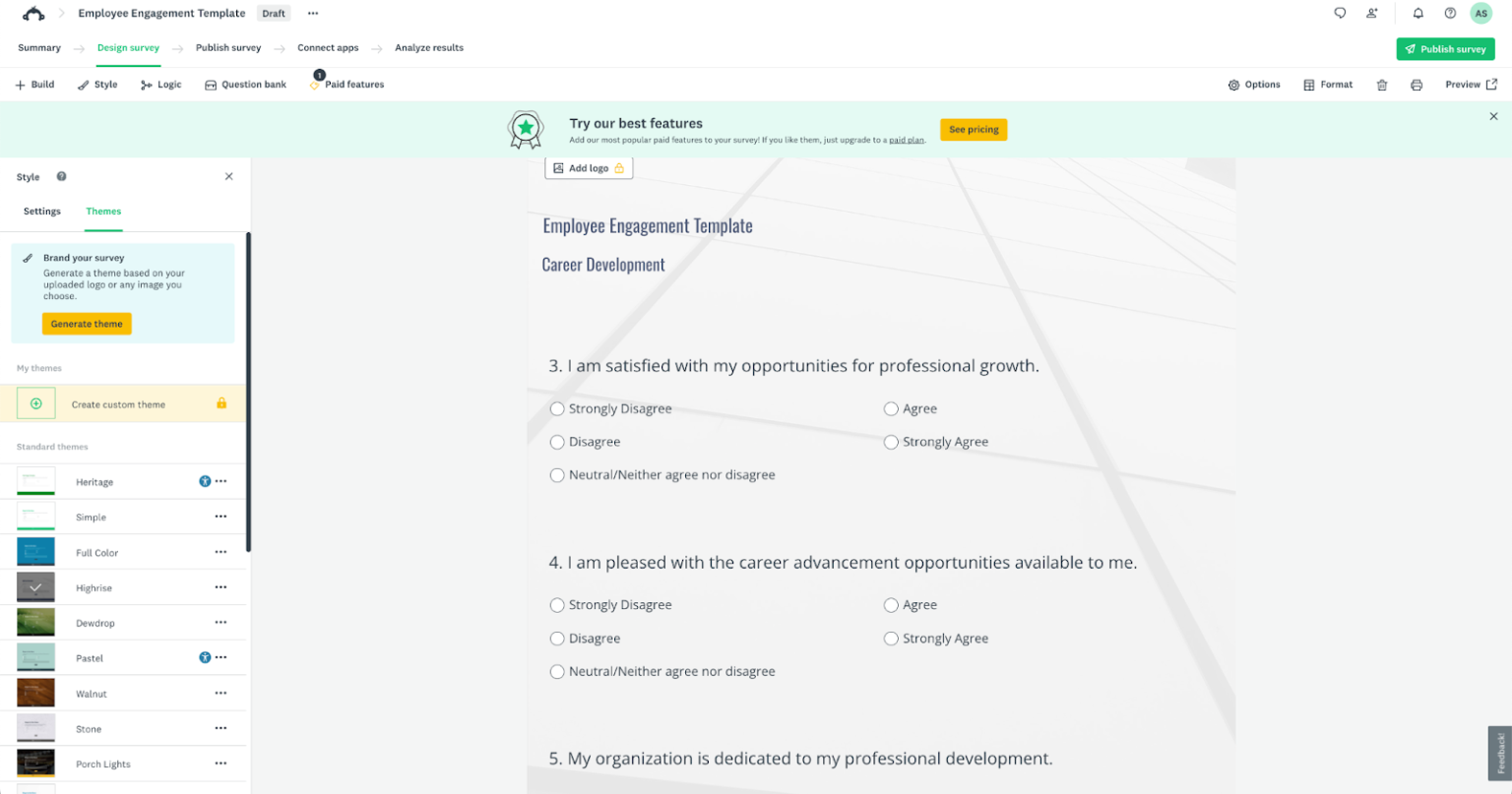Open the AS account avatar
1512x794 pixels.
pos(1481,13)
